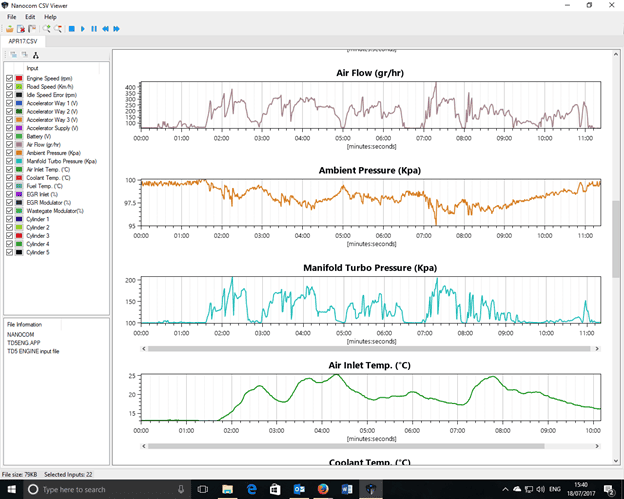Rewind with the blue double-left arrow

(x=105, y=29)
